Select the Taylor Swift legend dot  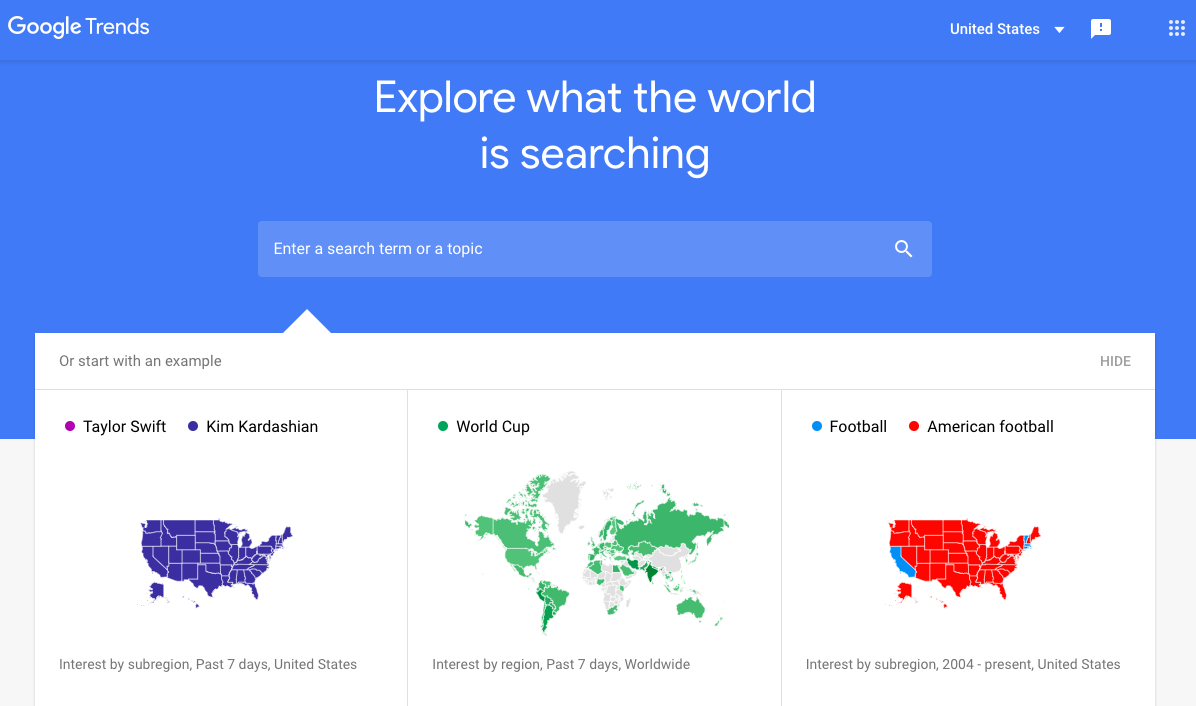point(68,426)
